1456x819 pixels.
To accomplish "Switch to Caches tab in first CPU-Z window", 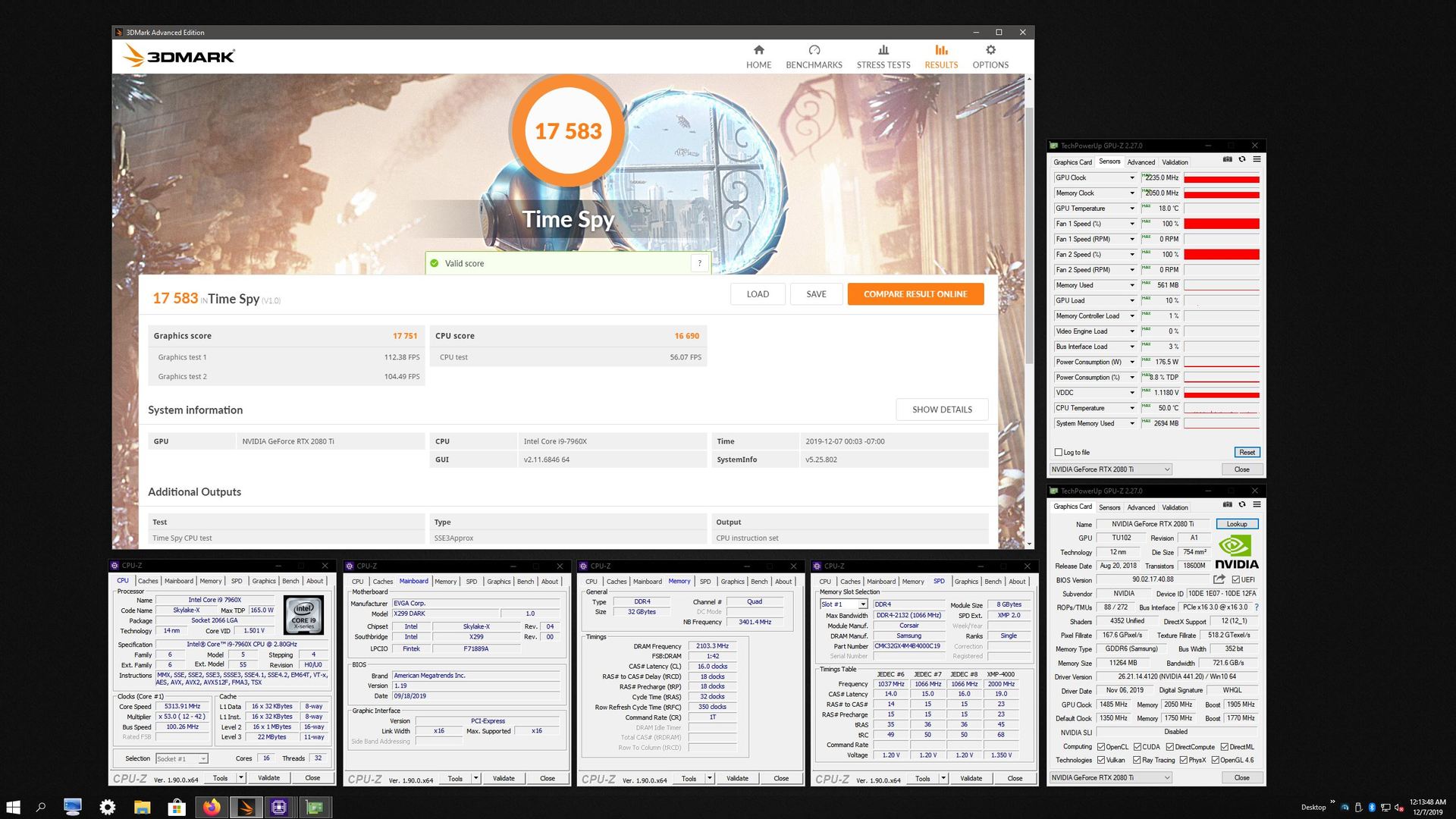I will [148, 581].
